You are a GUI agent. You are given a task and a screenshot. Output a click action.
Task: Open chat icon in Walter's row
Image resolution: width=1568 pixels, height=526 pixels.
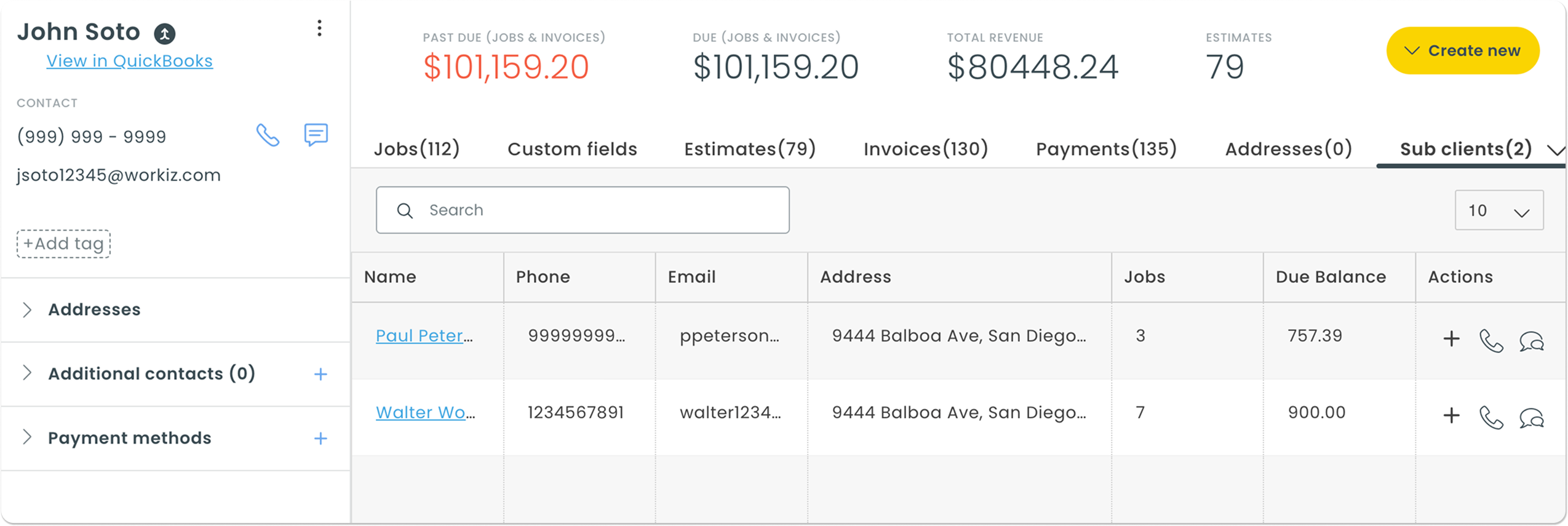(1531, 417)
